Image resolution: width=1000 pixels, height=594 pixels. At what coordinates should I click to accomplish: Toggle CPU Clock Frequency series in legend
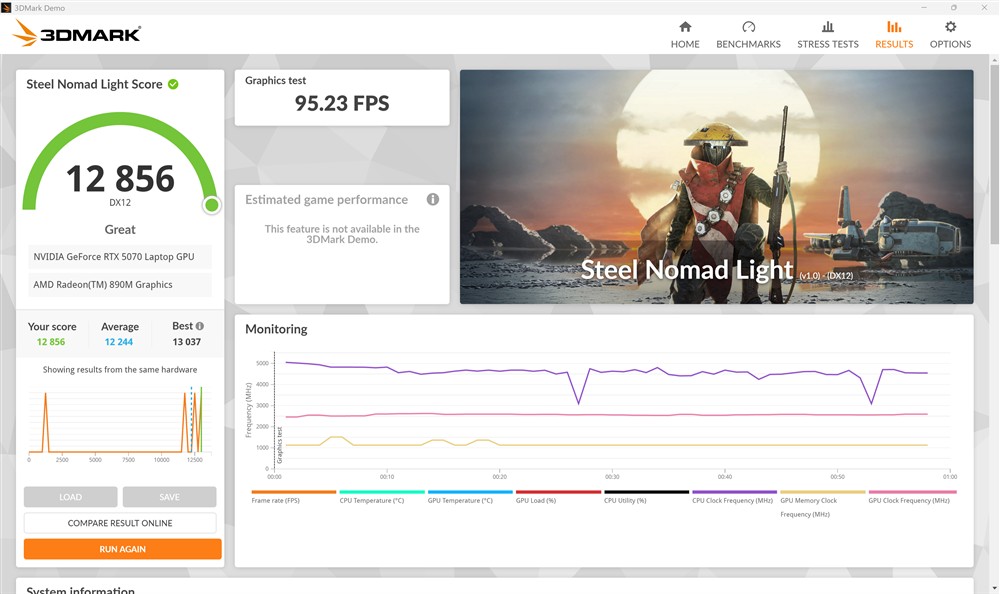pyautogui.click(x=734, y=500)
